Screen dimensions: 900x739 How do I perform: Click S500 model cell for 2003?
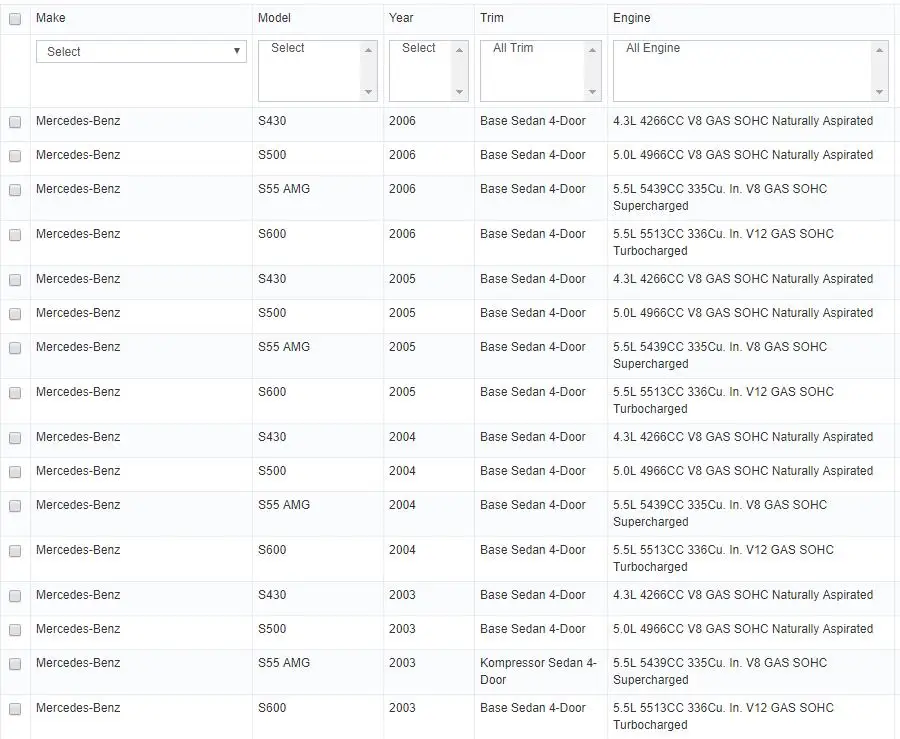coord(271,629)
